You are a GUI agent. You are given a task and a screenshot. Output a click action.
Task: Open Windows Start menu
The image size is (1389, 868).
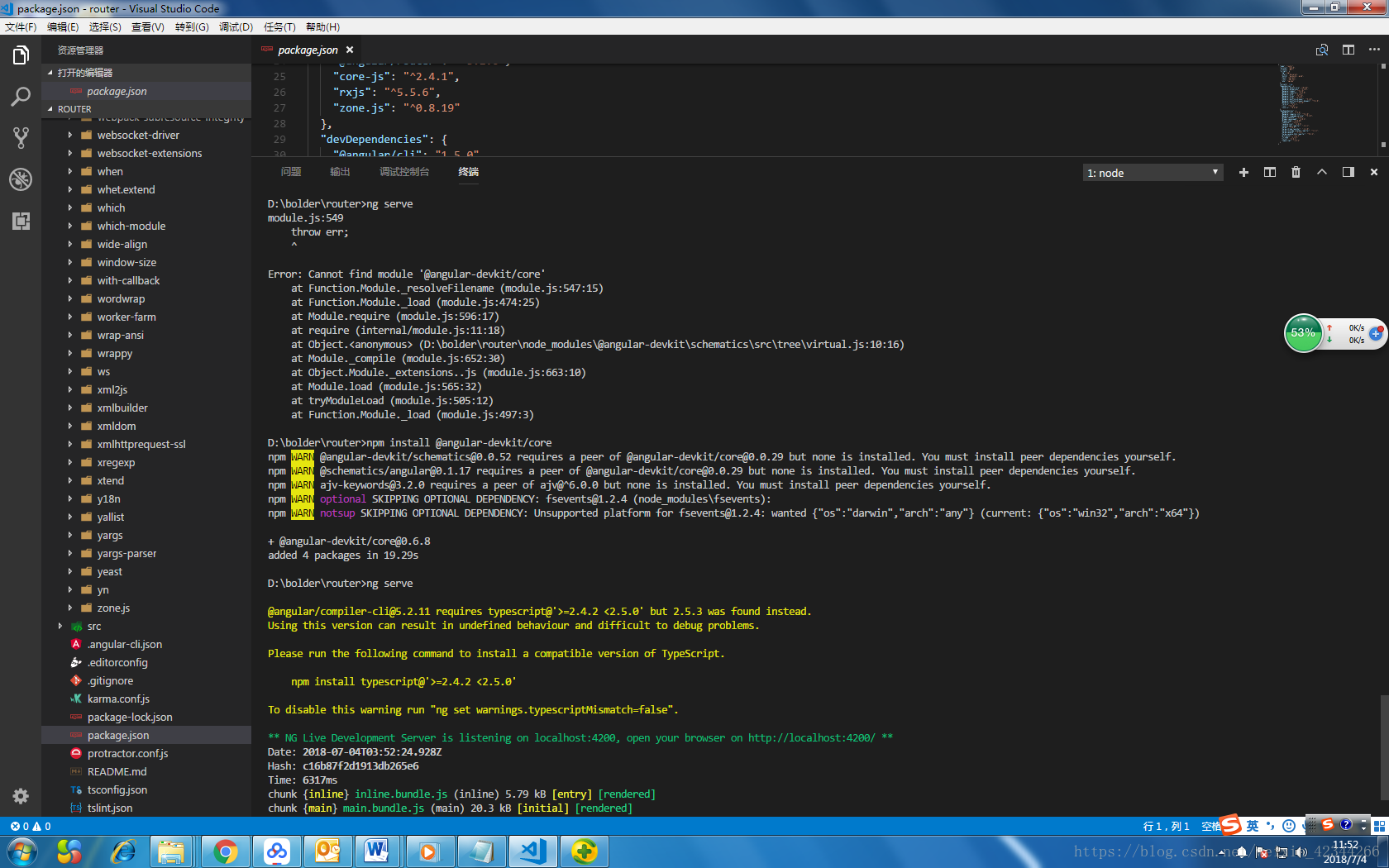(21, 851)
